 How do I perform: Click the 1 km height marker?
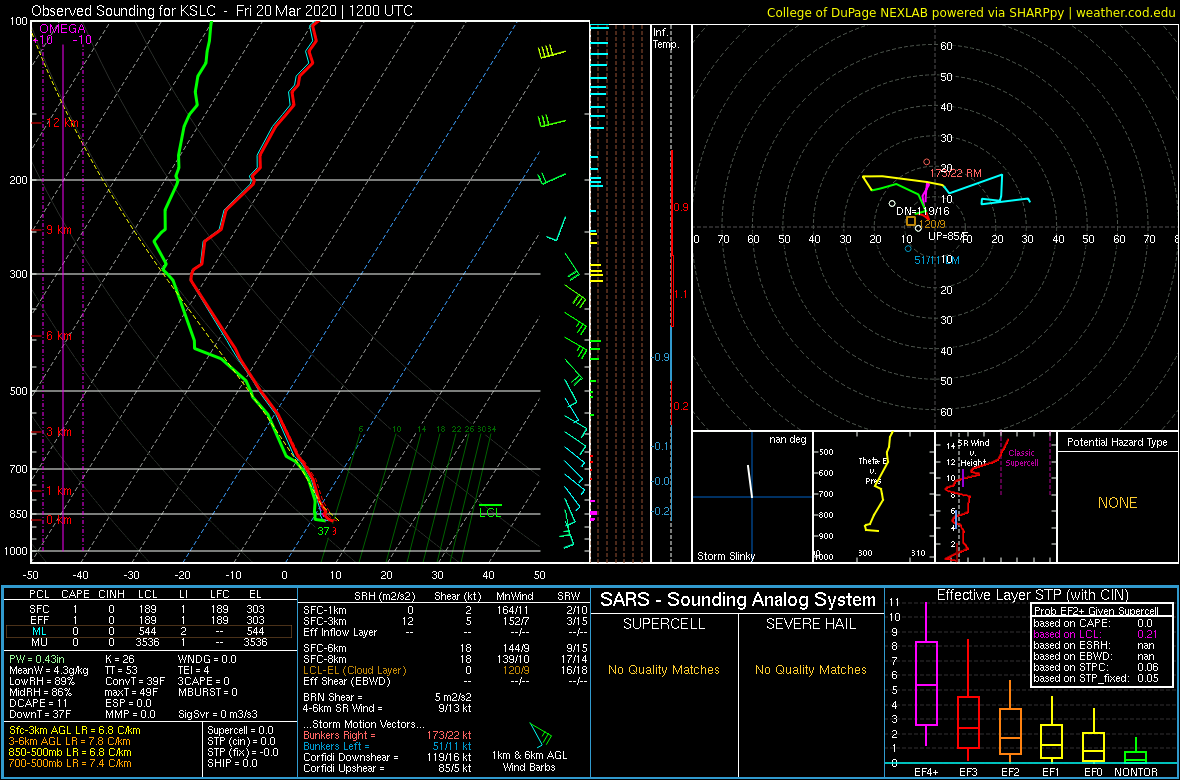53,491
